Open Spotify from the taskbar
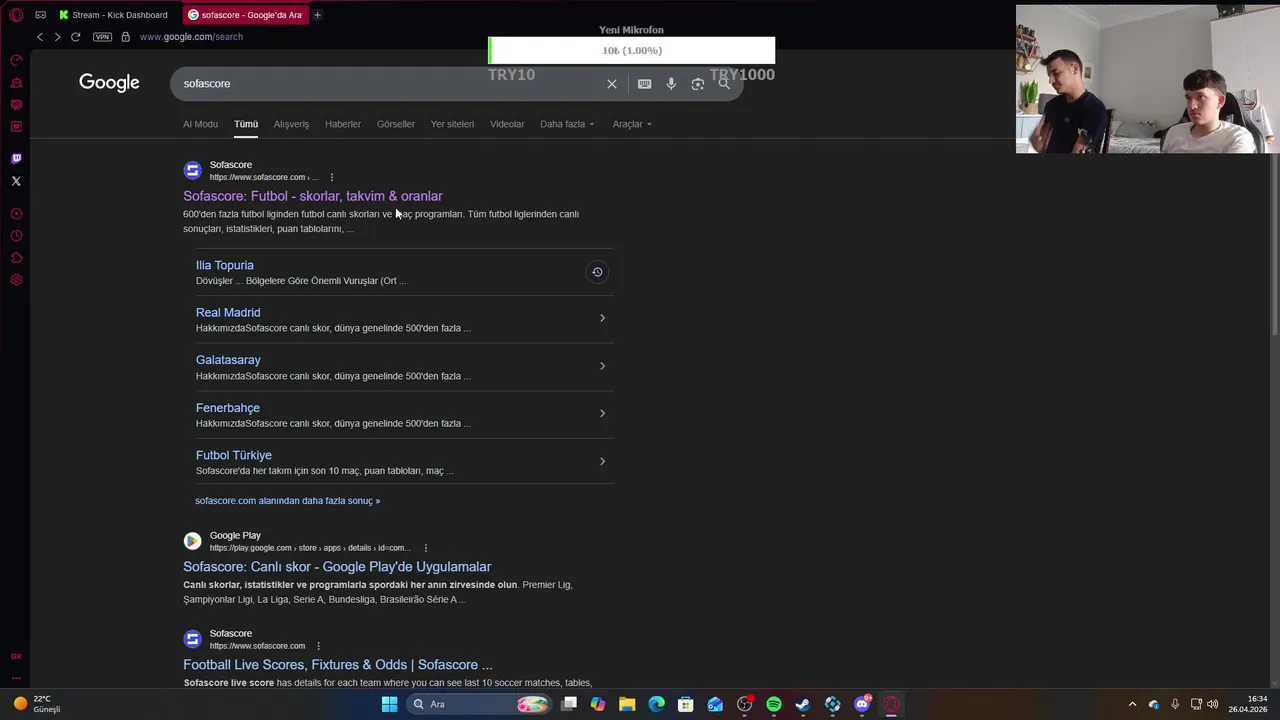Viewport: 1280px width, 720px height. coord(774,704)
